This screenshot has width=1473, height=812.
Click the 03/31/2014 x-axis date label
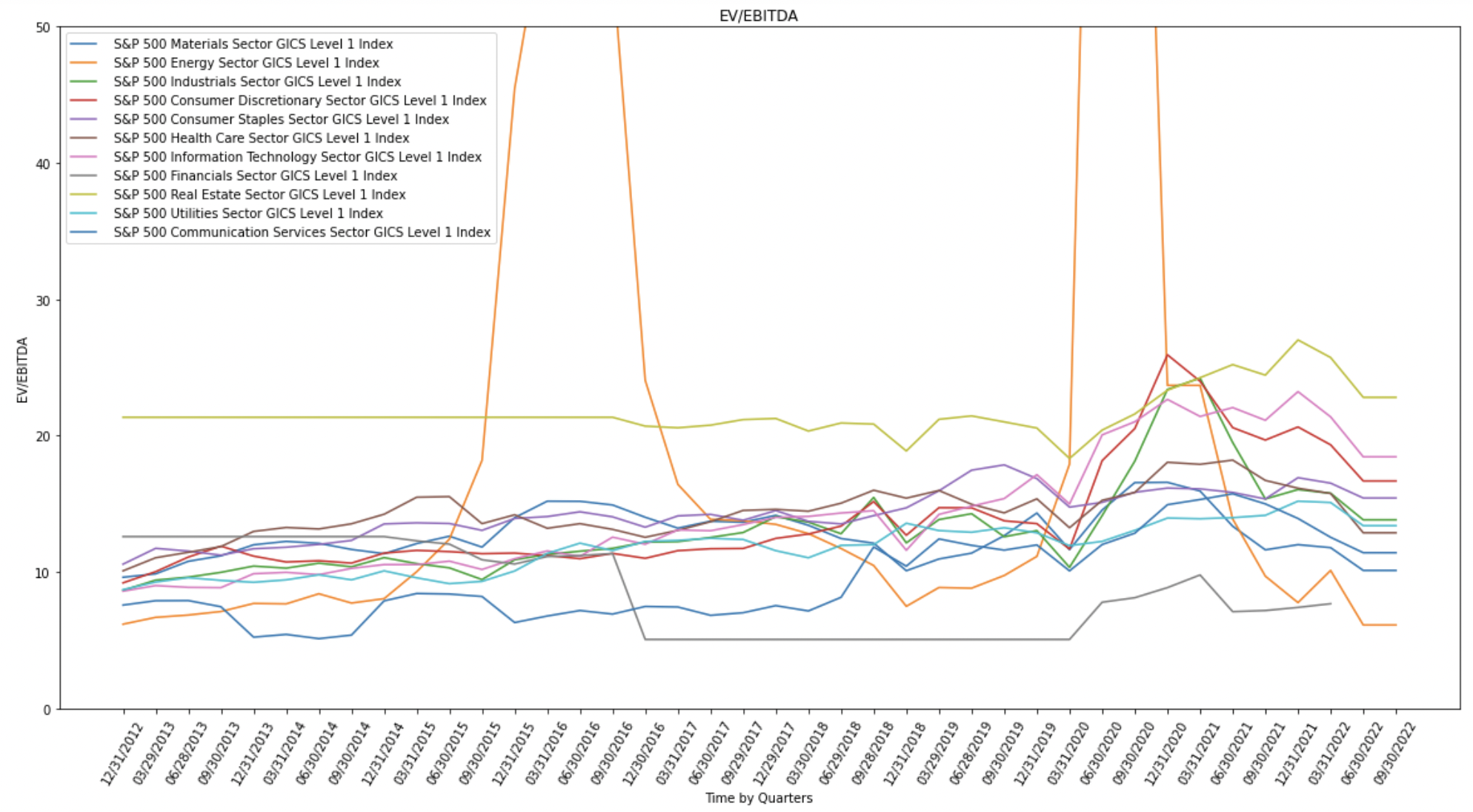click(285, 753)
